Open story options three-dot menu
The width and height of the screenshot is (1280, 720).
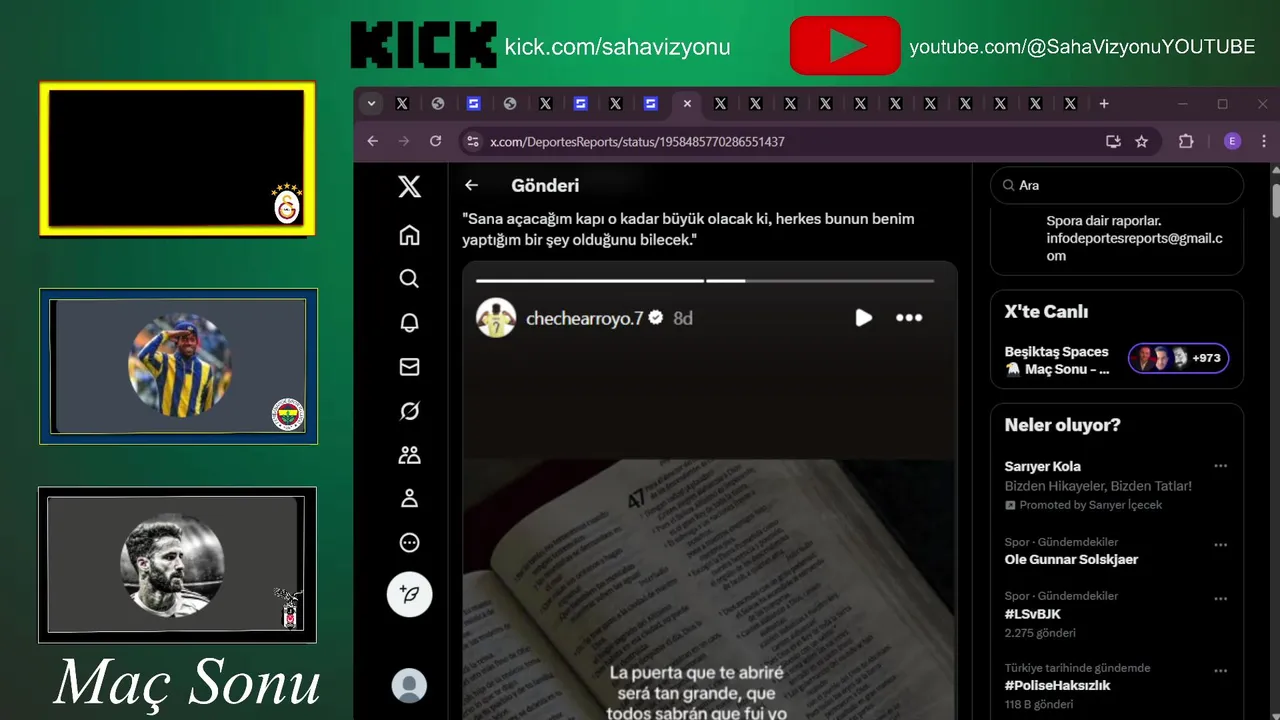(x=909, y=318)
